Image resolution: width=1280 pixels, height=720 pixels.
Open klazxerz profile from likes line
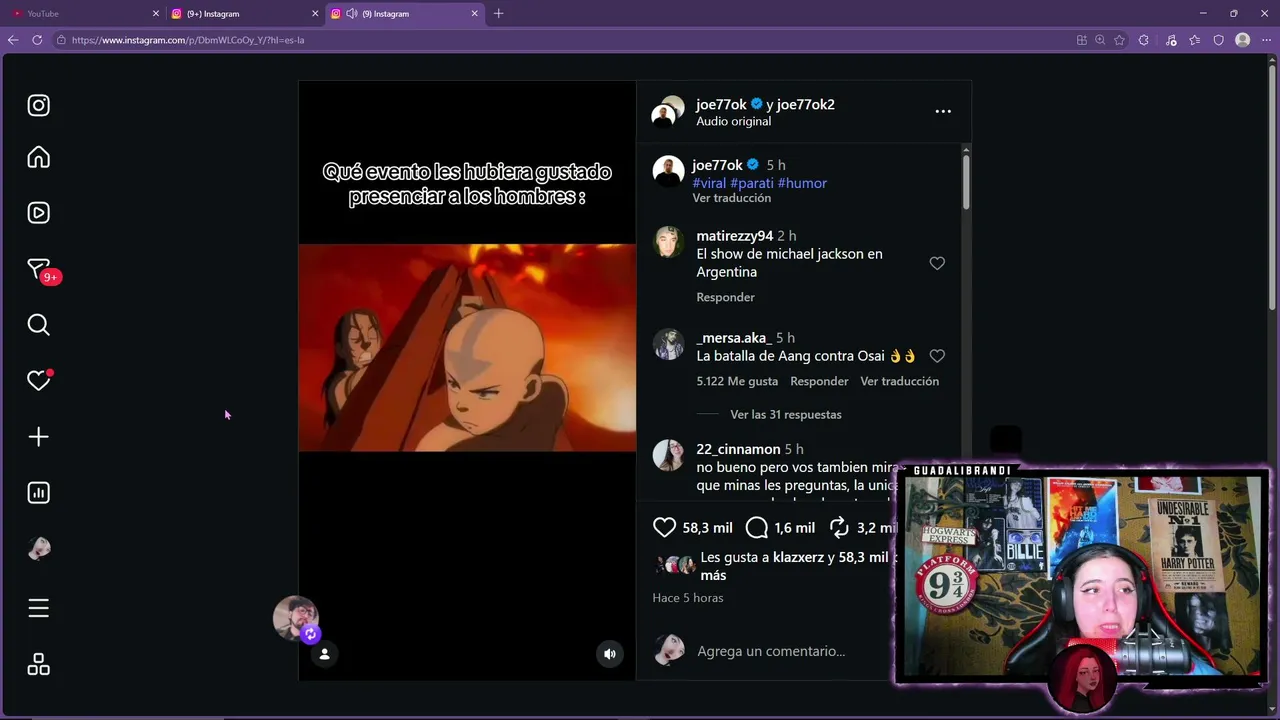[x=799, y=557]
